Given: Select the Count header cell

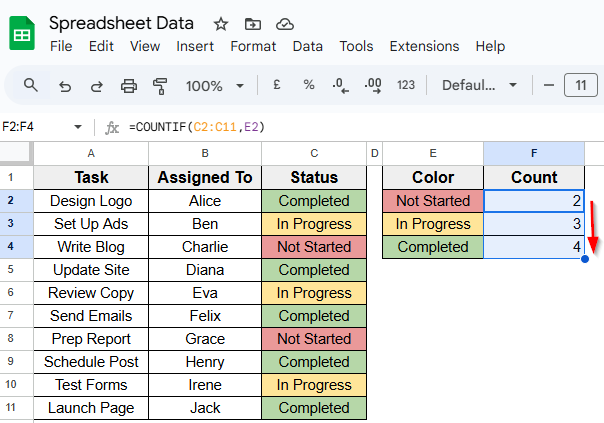Looking at the screenshot, I should tap(534, 178).
